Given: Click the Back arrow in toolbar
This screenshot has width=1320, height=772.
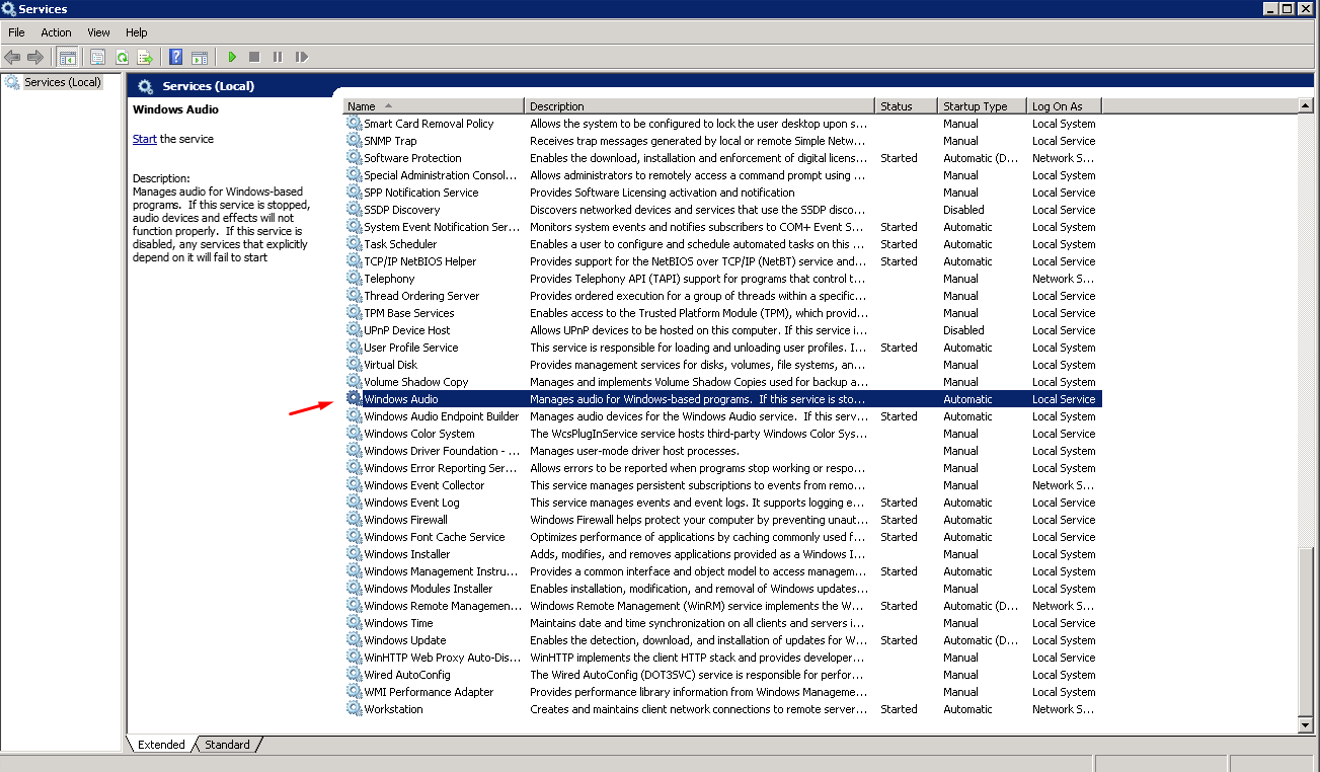Looking at the screenshot, I should click(x=12, y=57).
